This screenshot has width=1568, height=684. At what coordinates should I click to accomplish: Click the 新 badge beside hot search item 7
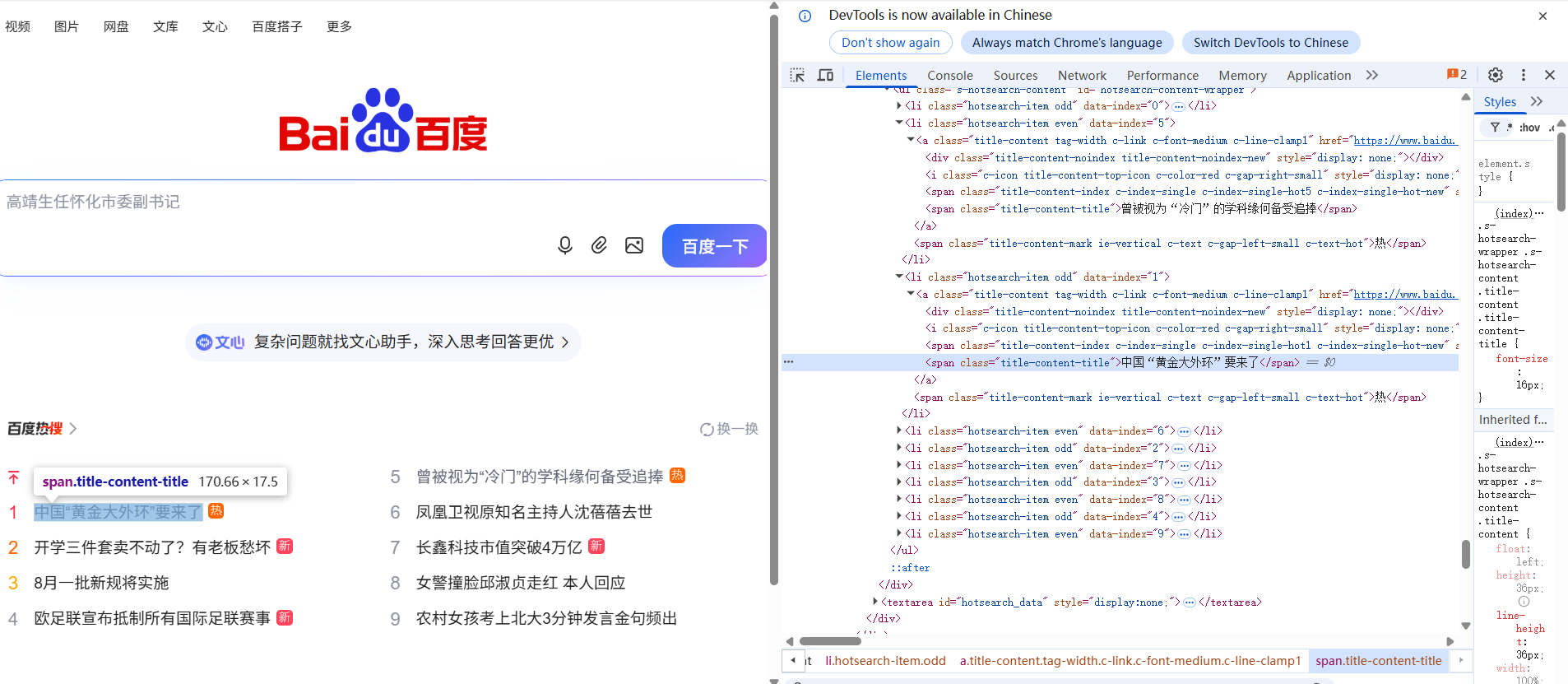pos(597,546)
